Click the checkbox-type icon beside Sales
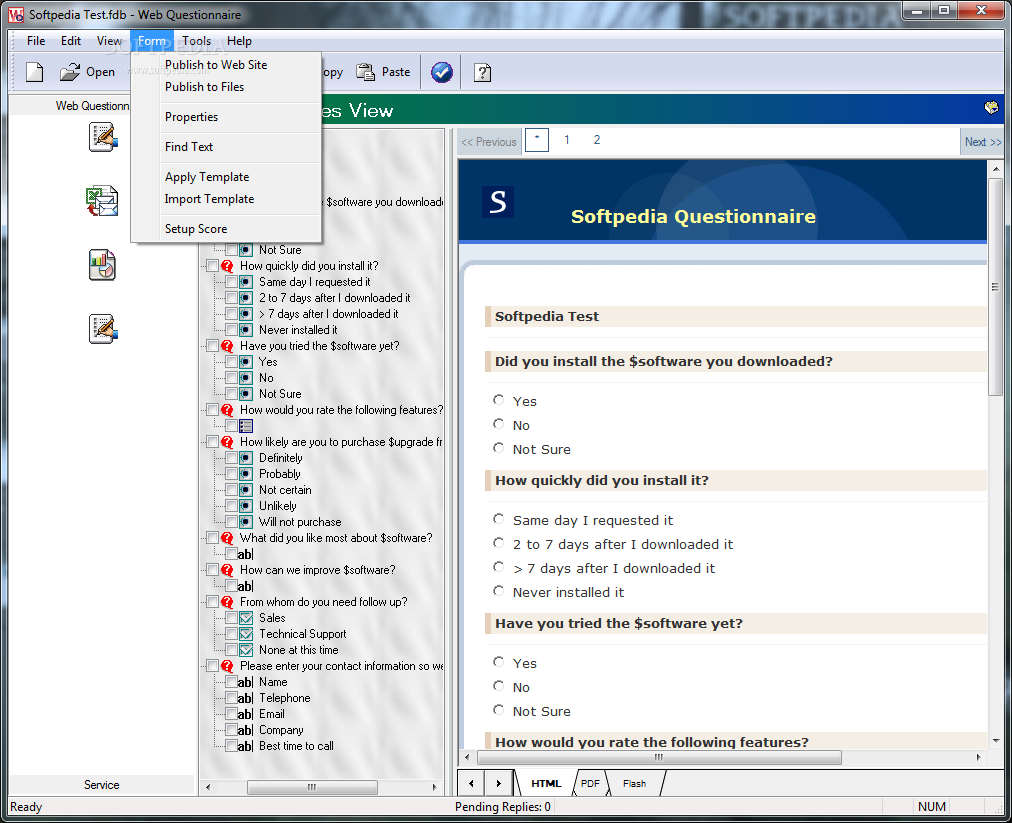 click(246, 618)
